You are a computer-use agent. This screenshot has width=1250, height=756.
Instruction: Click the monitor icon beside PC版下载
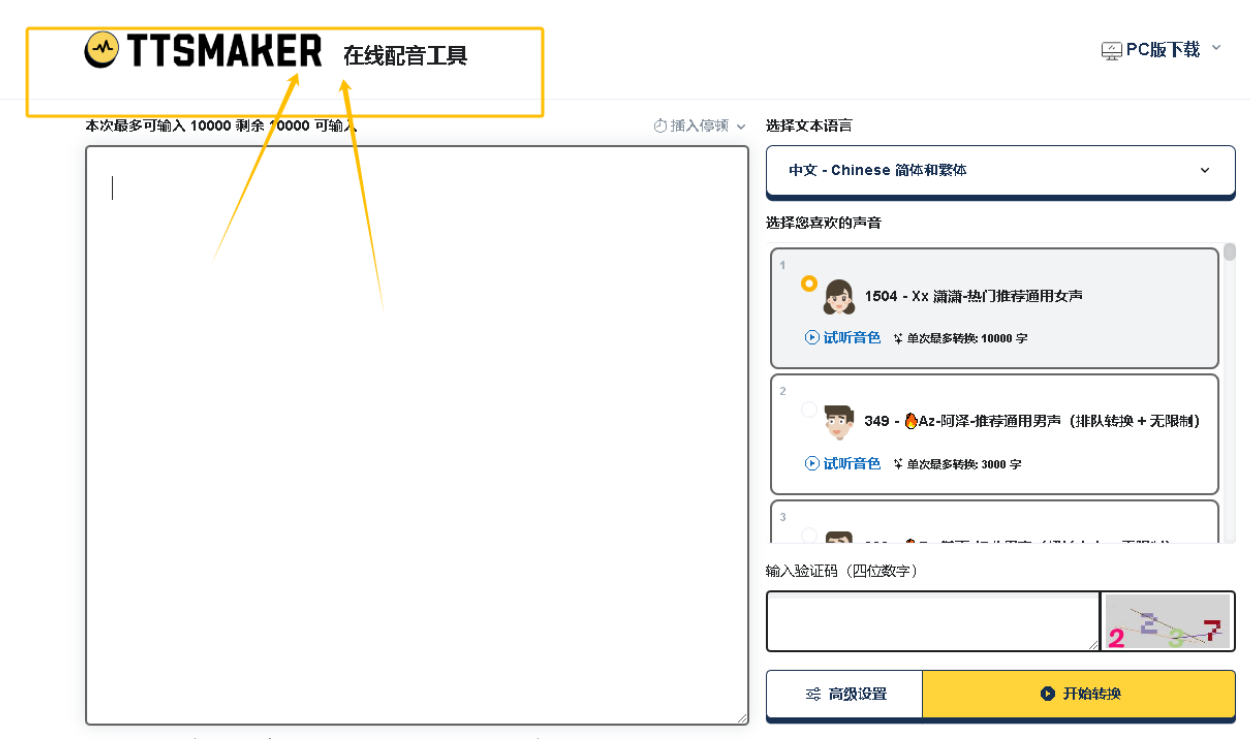pos(1112,50)
